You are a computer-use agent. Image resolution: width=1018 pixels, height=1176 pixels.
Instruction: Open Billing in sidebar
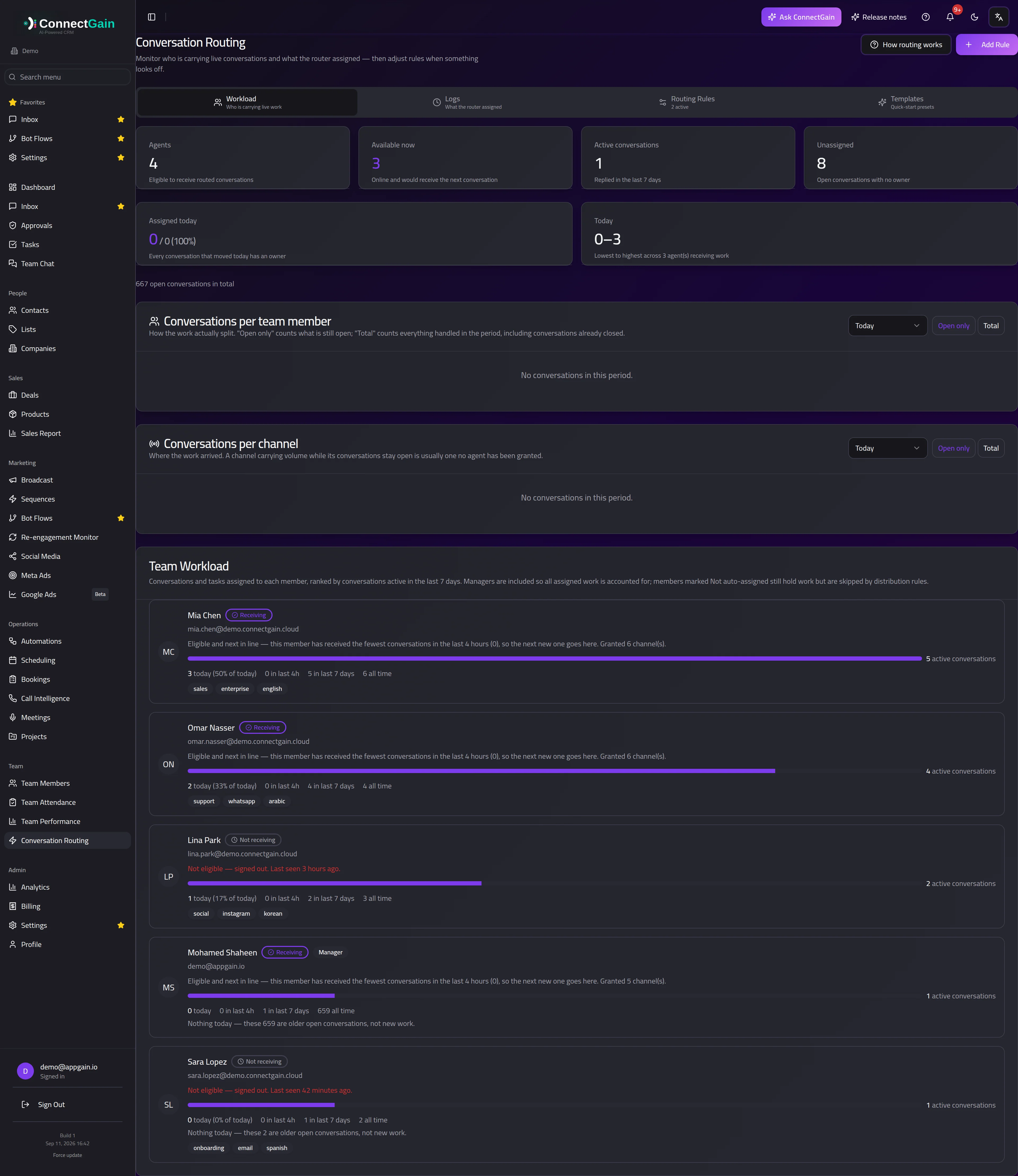click(x=68, y=906)
